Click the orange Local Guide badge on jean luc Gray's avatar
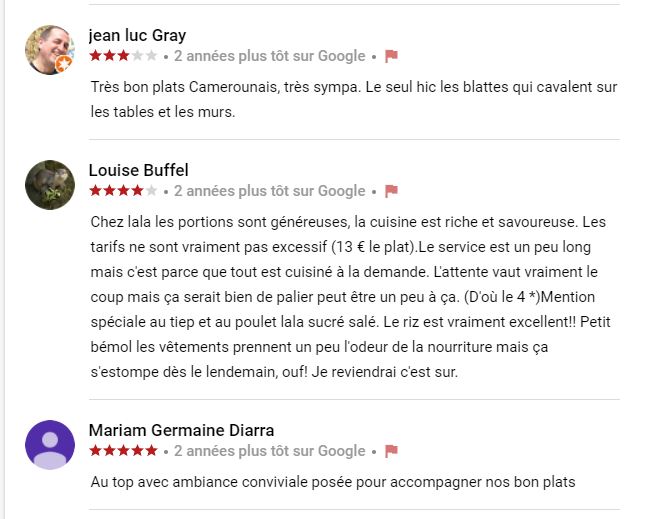This screenshot has width=665, height=519. pyautogui.click(x=63, y=65)
